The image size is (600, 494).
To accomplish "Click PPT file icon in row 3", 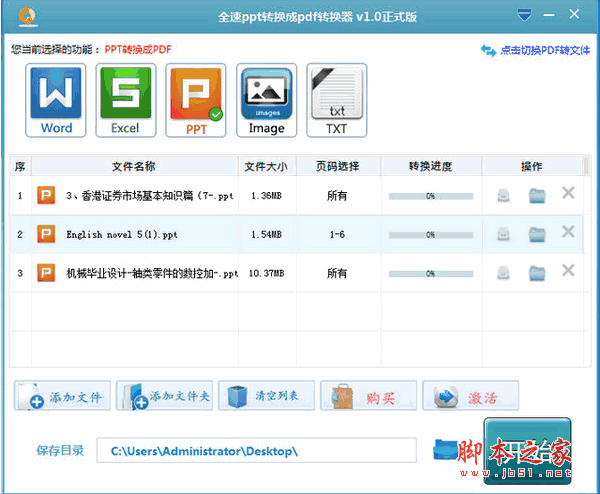I will [46, 273].
